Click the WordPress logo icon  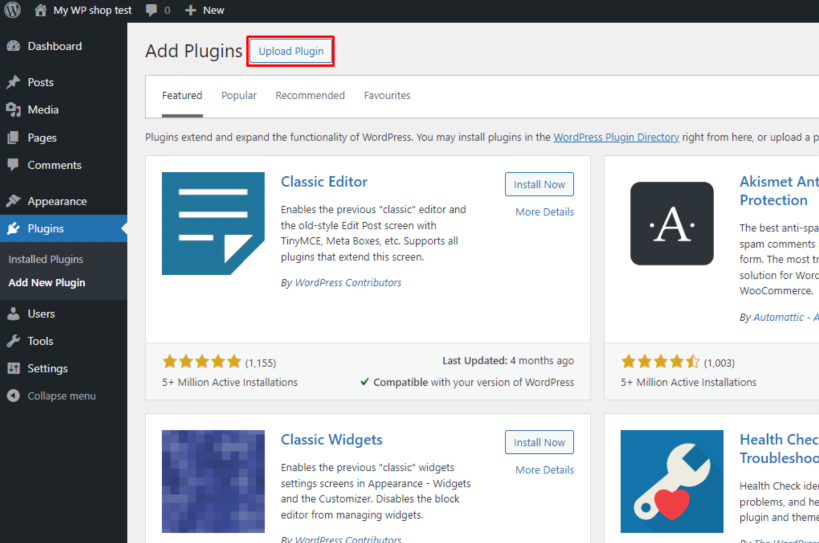12,10
